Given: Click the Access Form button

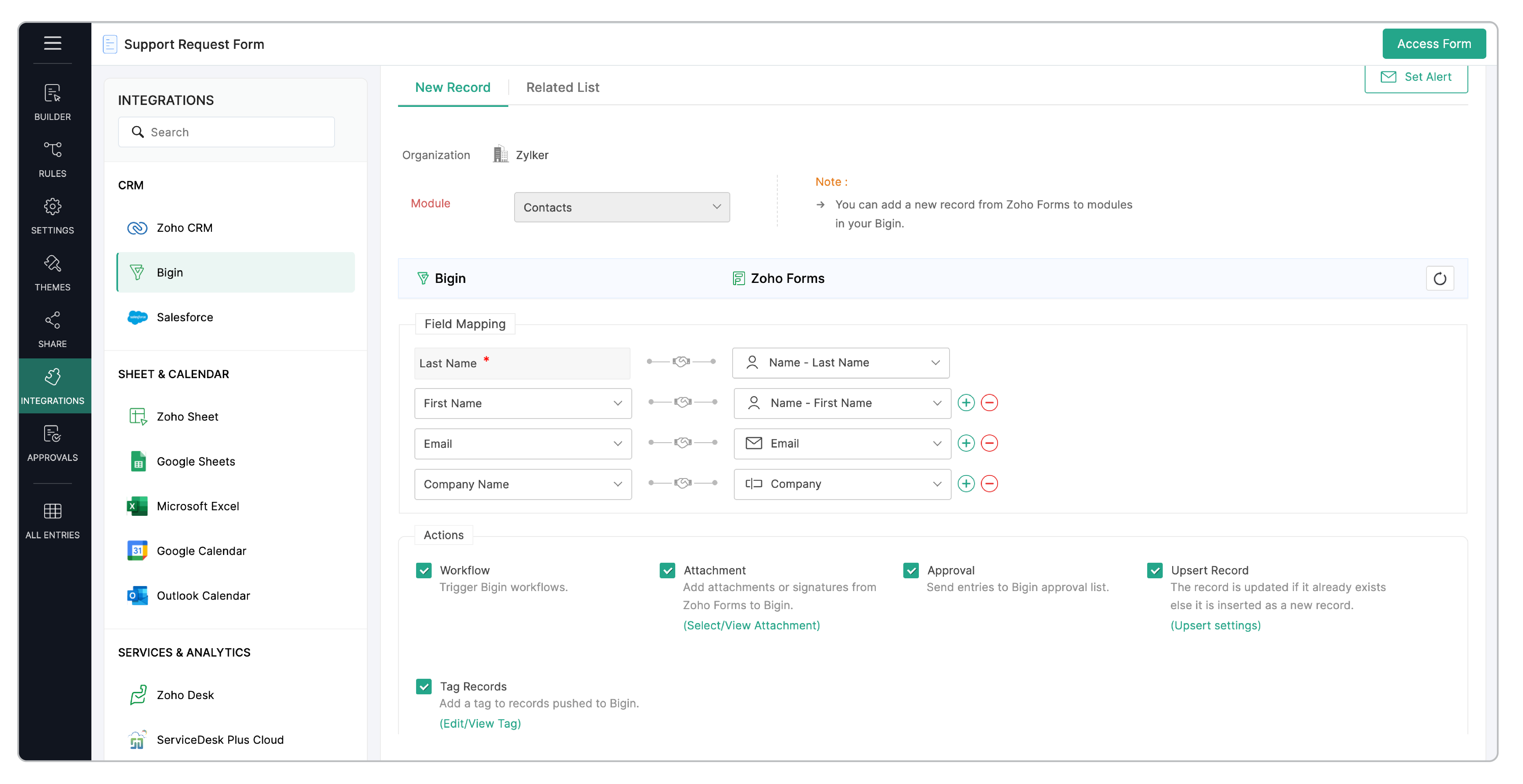Looking at the screenshot, I should point(1434,43).
